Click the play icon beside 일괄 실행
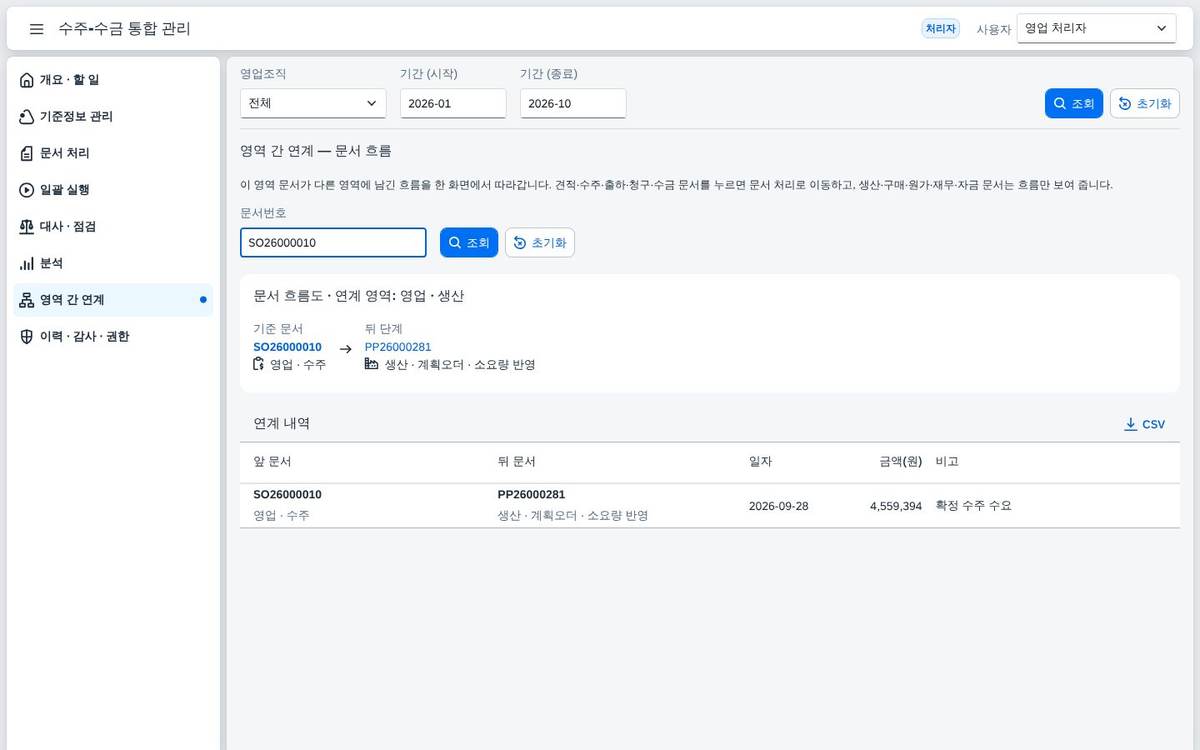The image size is (1200, 750). coord(27,190)
